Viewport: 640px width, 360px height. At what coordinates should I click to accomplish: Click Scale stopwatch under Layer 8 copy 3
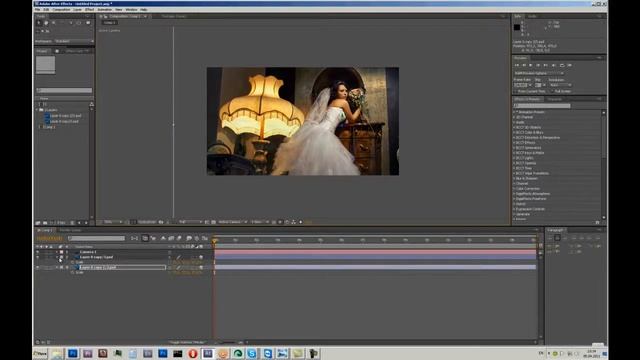click(73, 262)
